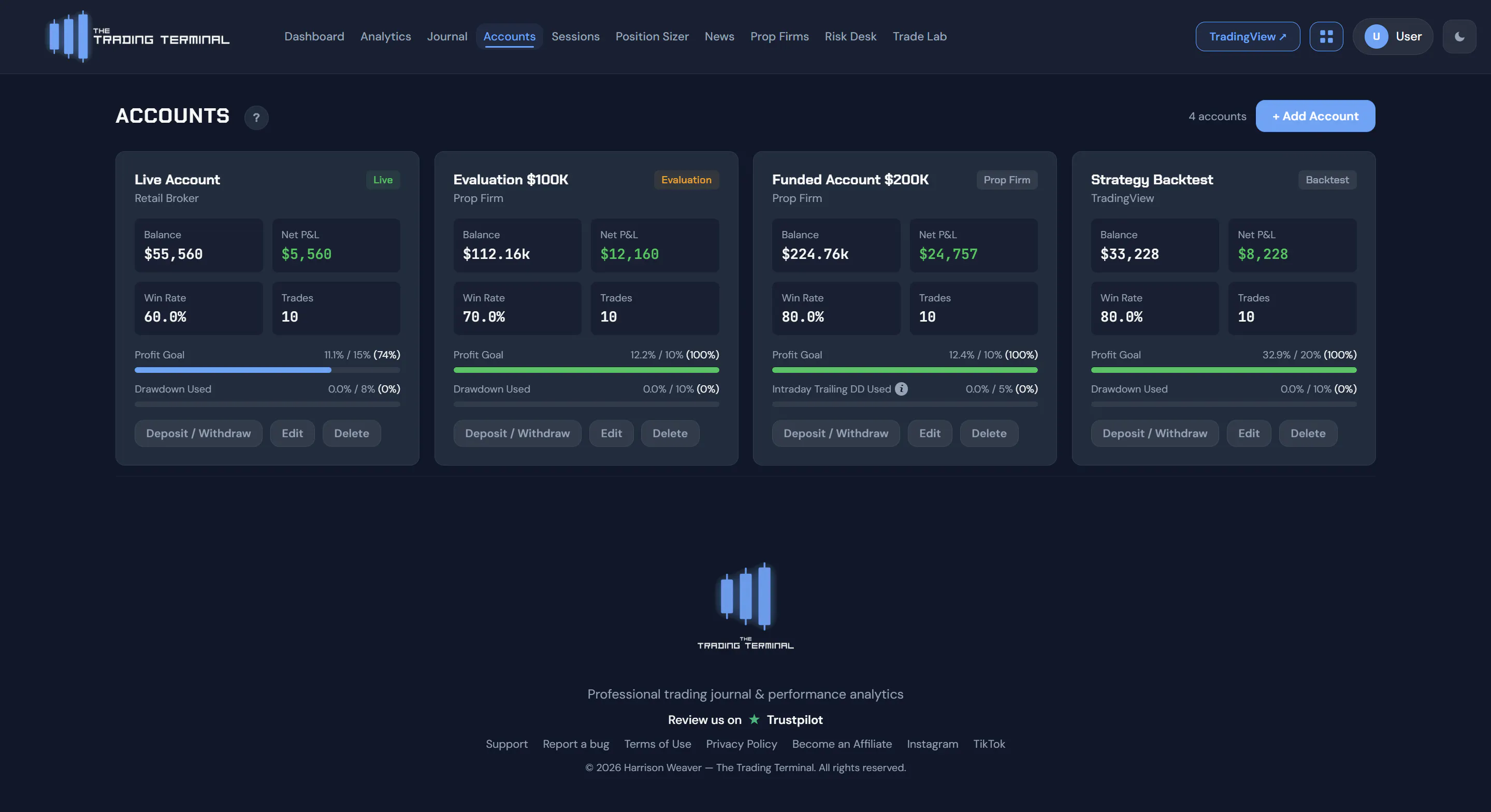Open the Dashboard nav item
Viewport: 1491px width, 812px height.
tap(314, 36)
